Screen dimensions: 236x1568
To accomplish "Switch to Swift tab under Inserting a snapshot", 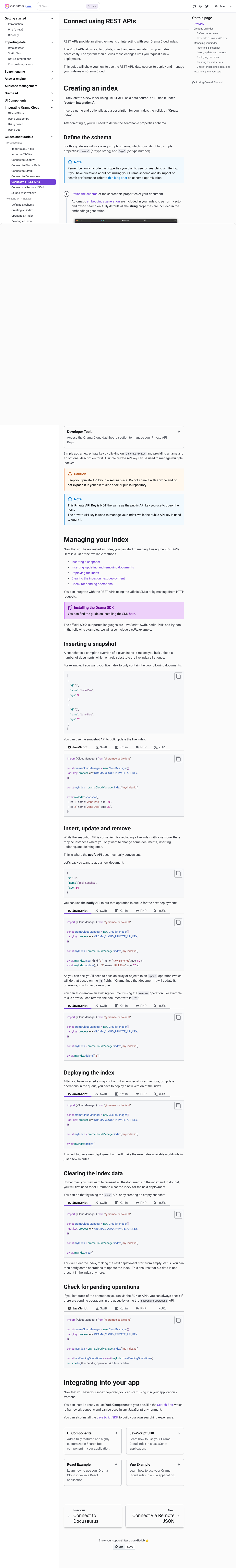I will click(101, 747).
